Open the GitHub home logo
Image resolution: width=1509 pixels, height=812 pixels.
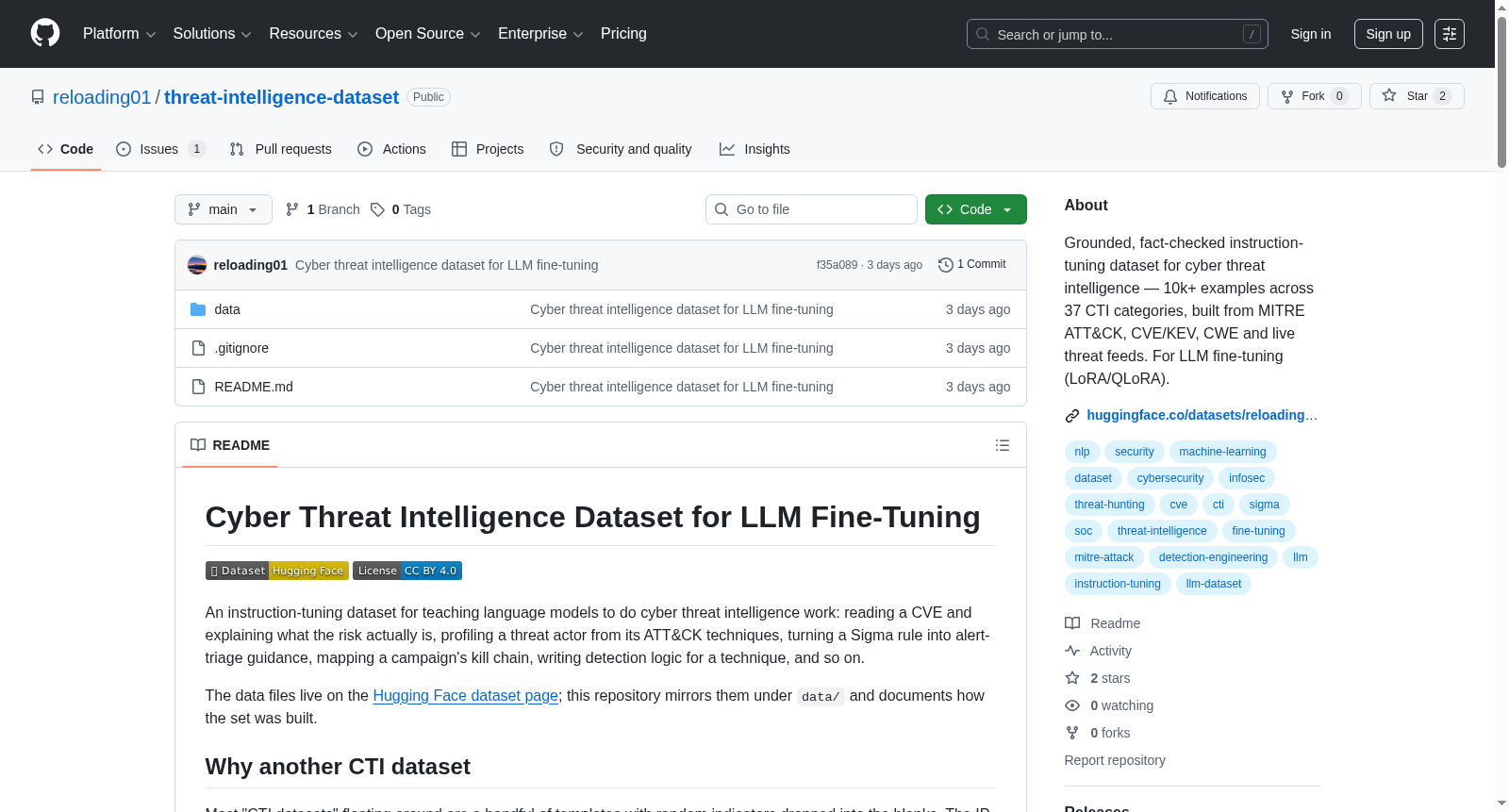45,33
